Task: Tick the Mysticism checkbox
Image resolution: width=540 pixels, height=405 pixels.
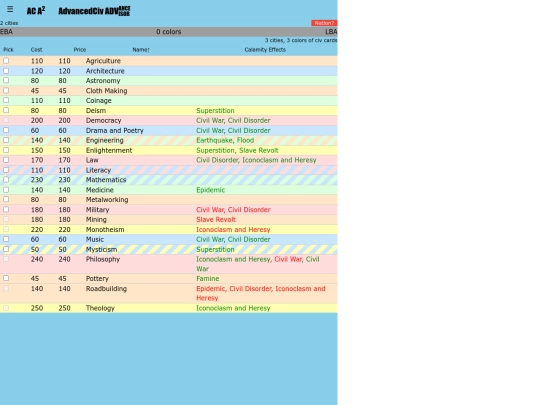Action: [x=6, y=249]
